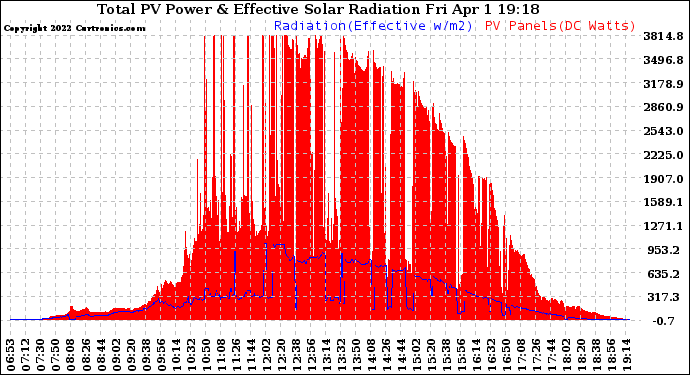Click the 953.2 y-axis value
The height and width of the screenshot is (375, 690).
point(663,250)
